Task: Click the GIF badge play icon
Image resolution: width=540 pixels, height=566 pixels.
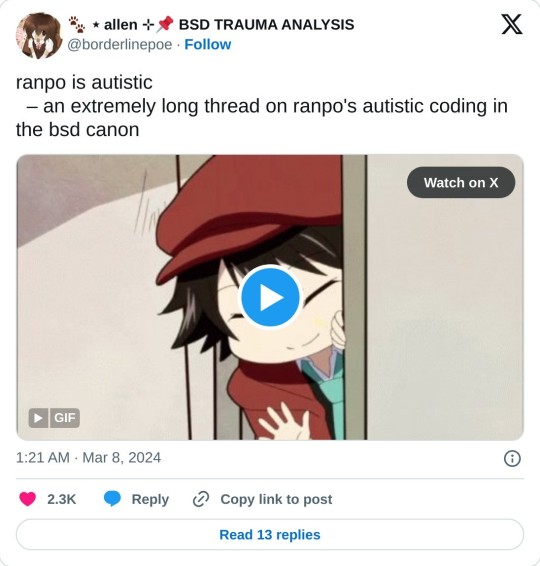Action: point(38,418)
